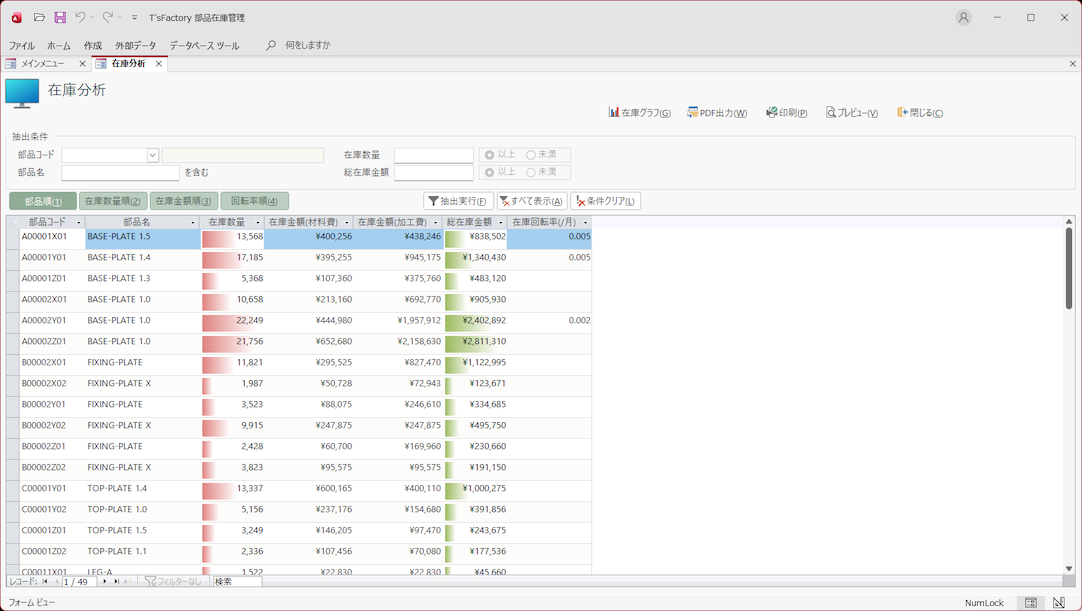The image size is (1082, 611).
Task: Switch to the form view icon in the status bar
Action: point(1030,603)
